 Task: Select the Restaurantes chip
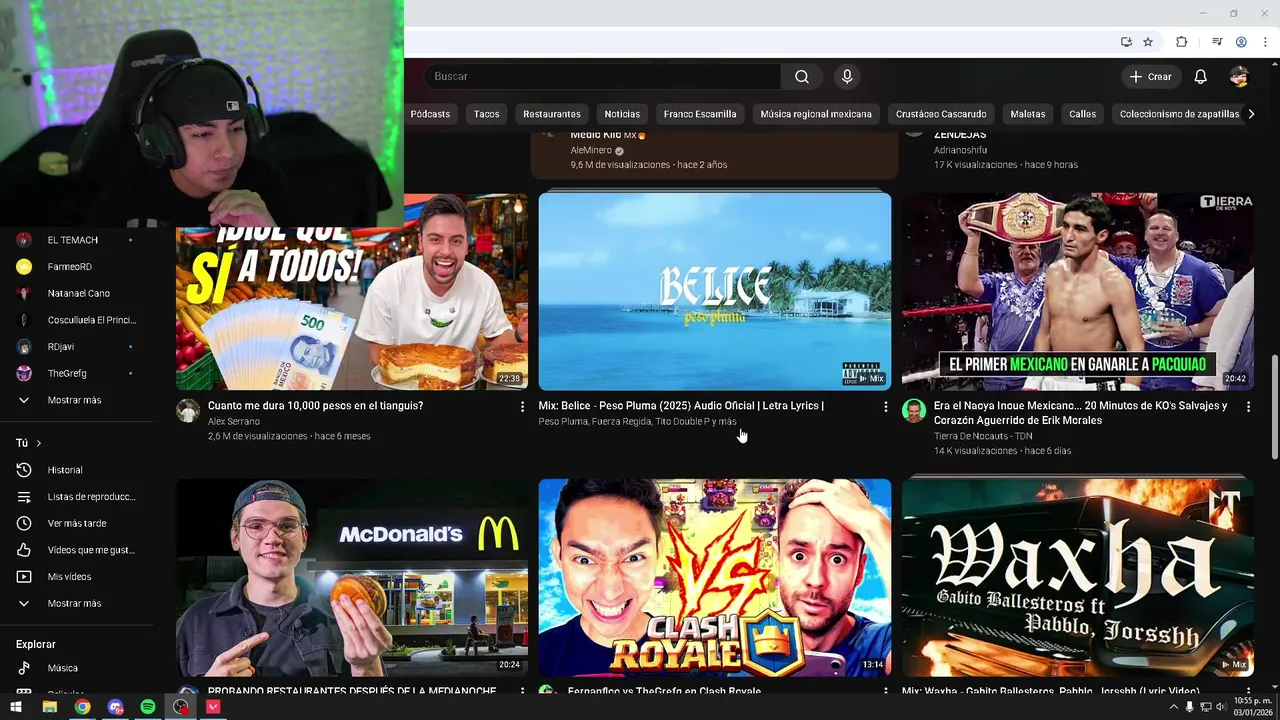click(552, 114)
